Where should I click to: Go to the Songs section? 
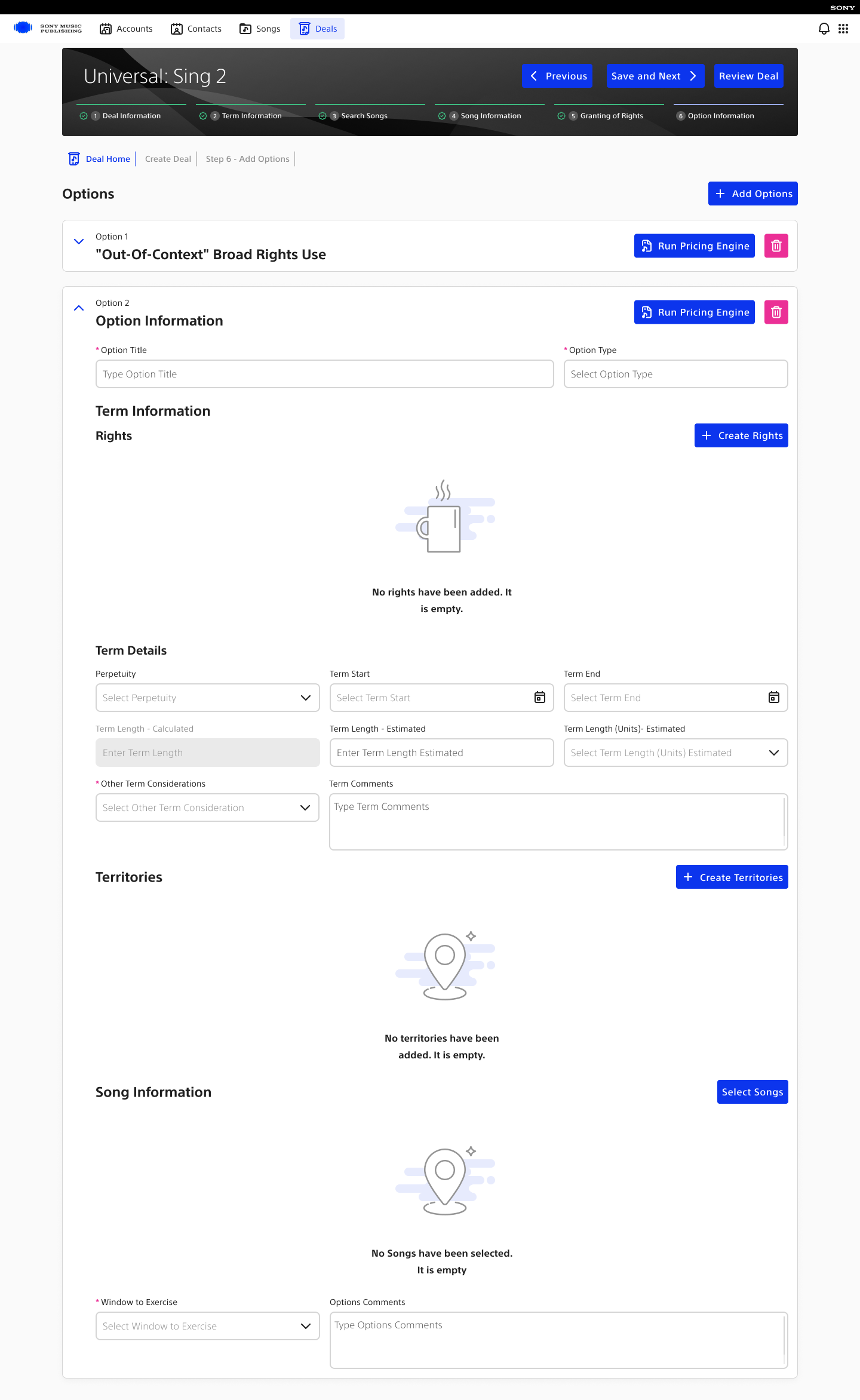tap(260, 29)
